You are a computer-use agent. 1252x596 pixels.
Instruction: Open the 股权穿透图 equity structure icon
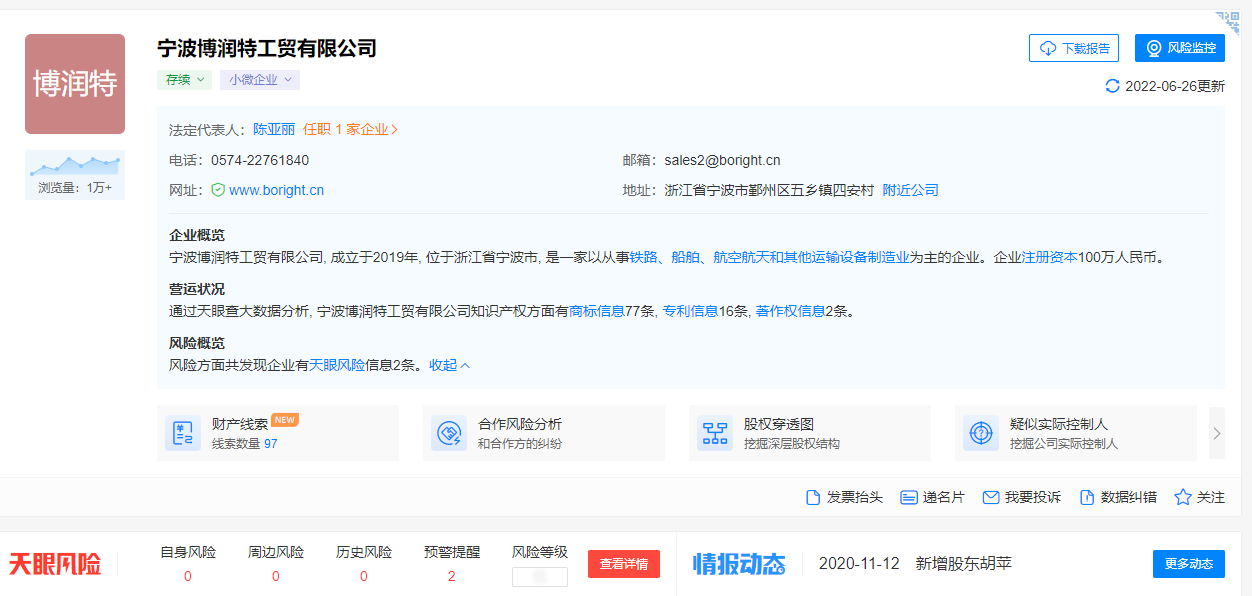click(715, 433)
